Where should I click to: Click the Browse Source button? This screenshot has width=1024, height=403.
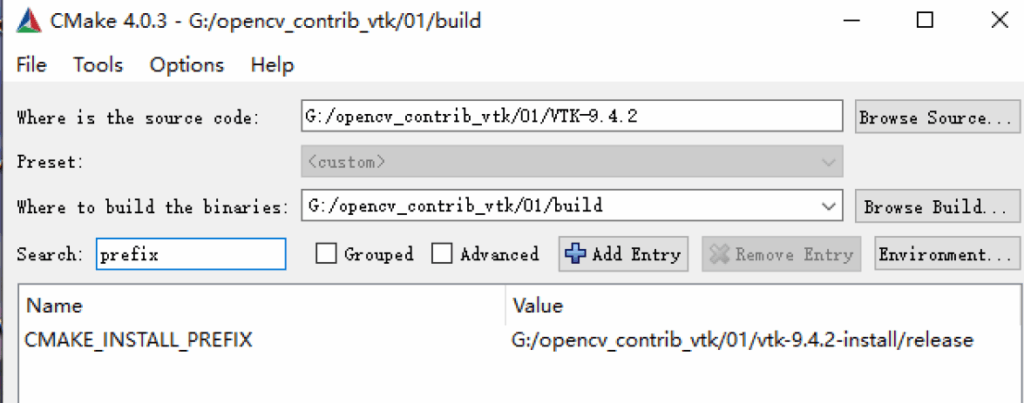(938, 118)
